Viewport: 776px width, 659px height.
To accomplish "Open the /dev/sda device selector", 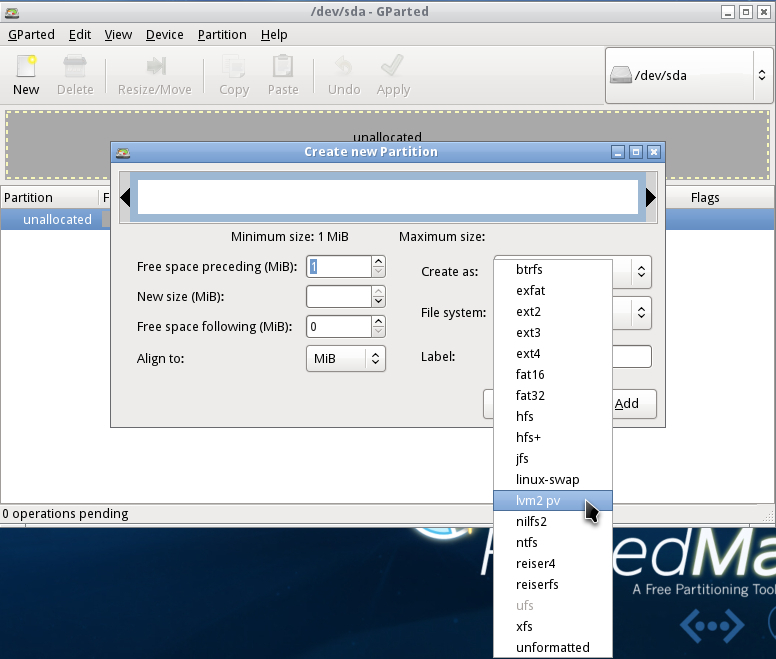I will coord(688,75).
